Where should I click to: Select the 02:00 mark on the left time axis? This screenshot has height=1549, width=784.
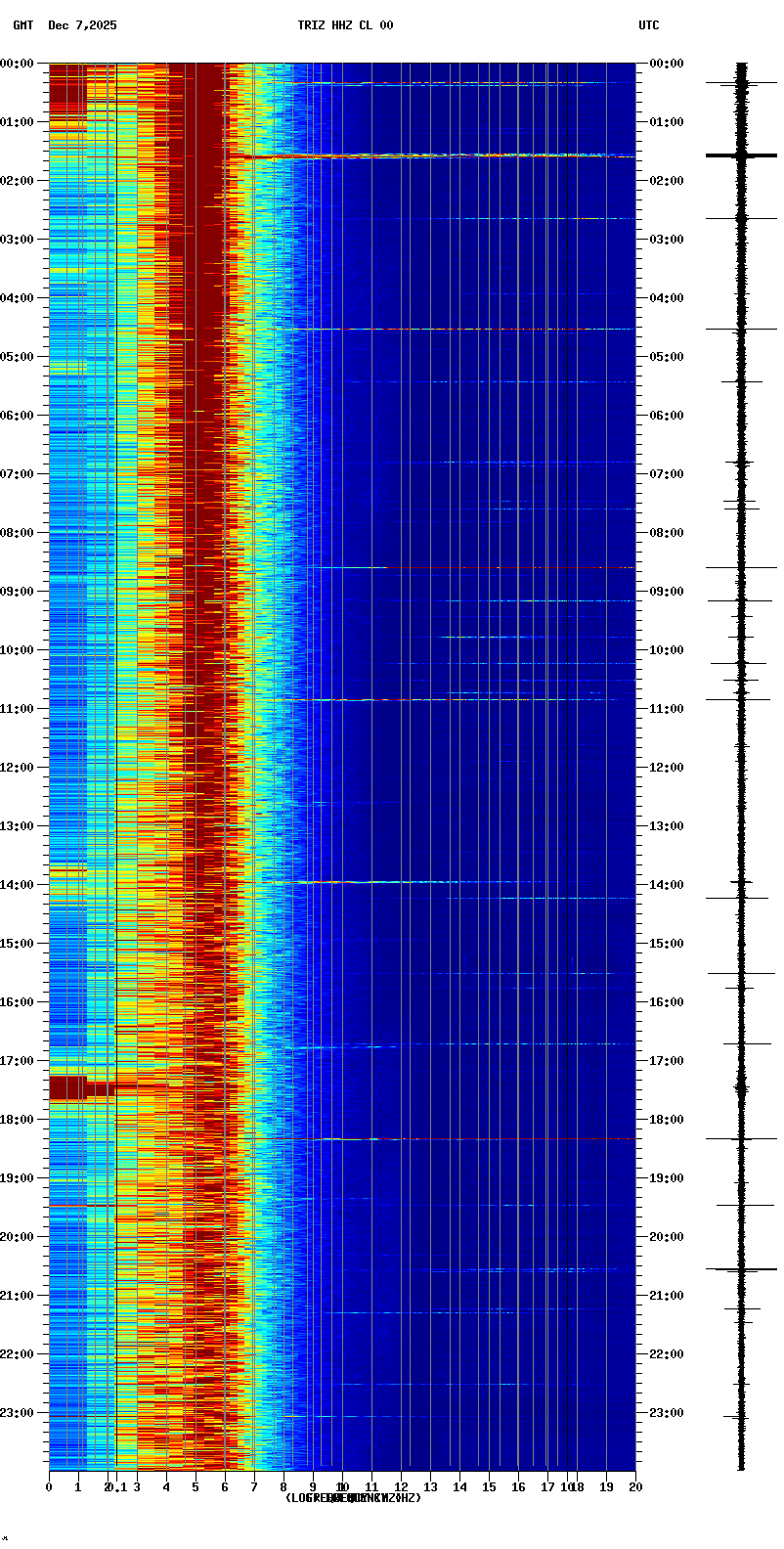[19, 181]
